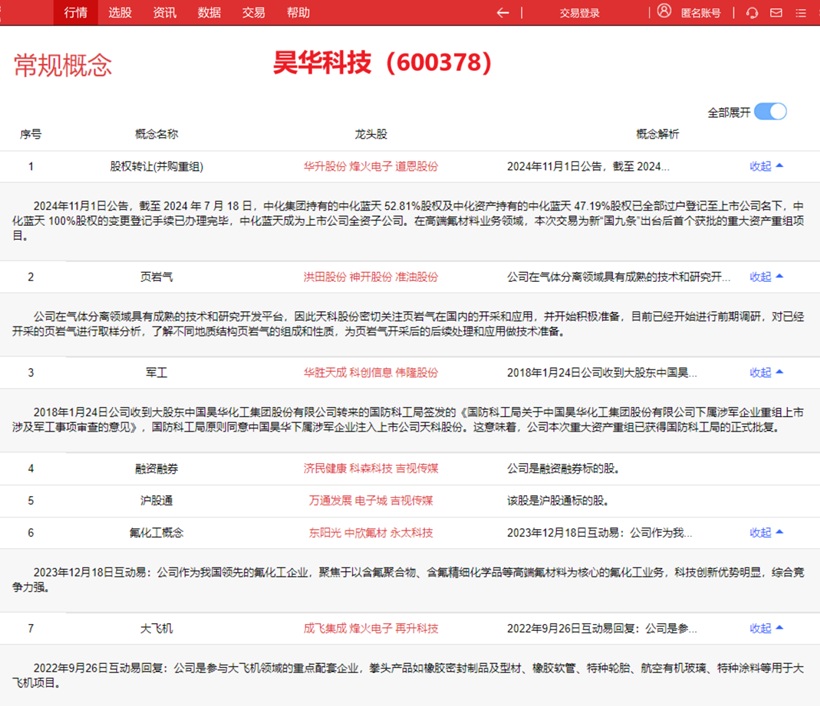Viewport: 820px width, 706px height.
Task: Open leading stock link 万通发展
Action: point(330,500)
